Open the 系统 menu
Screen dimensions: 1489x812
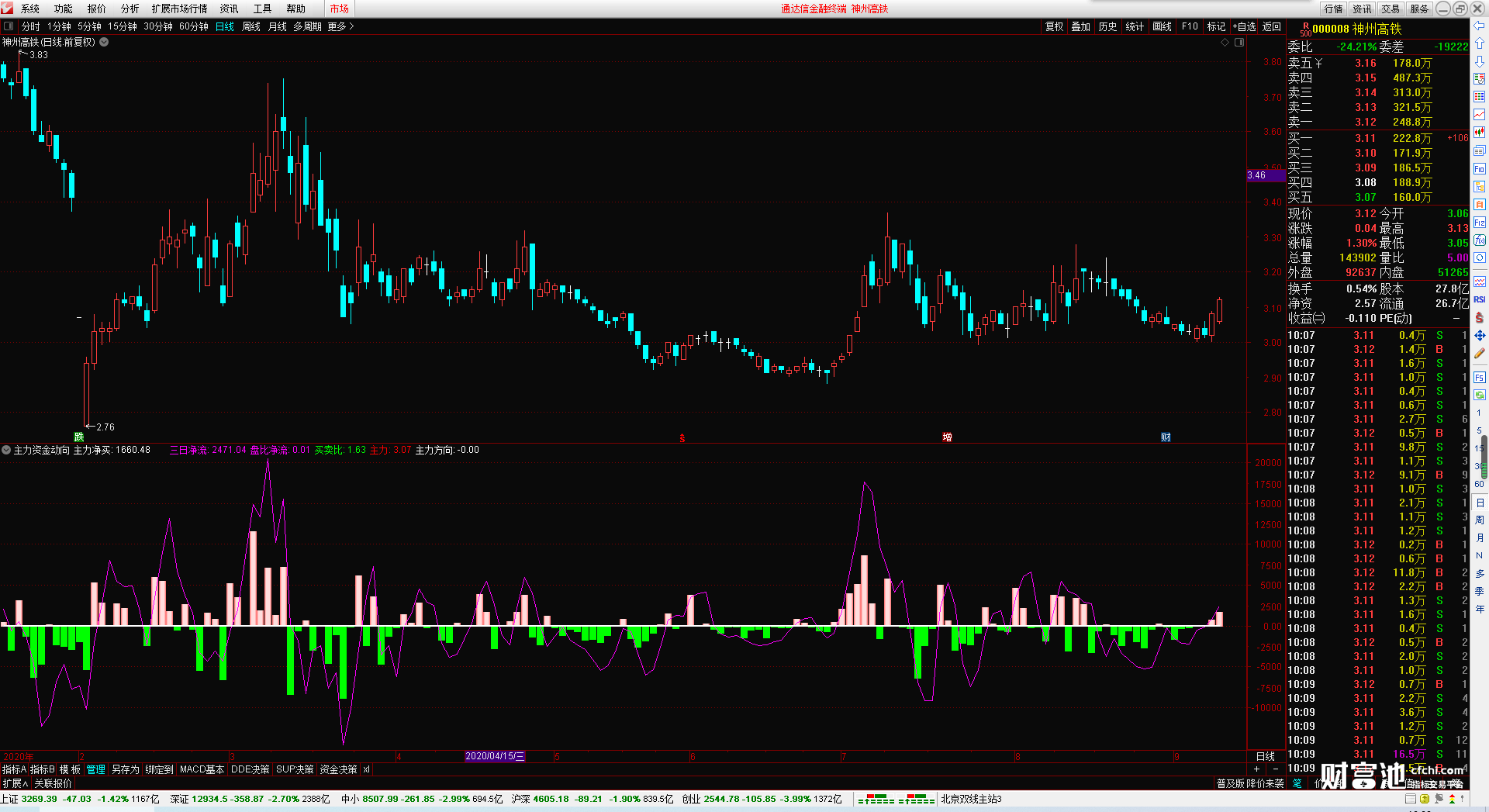tap(30, 9)
